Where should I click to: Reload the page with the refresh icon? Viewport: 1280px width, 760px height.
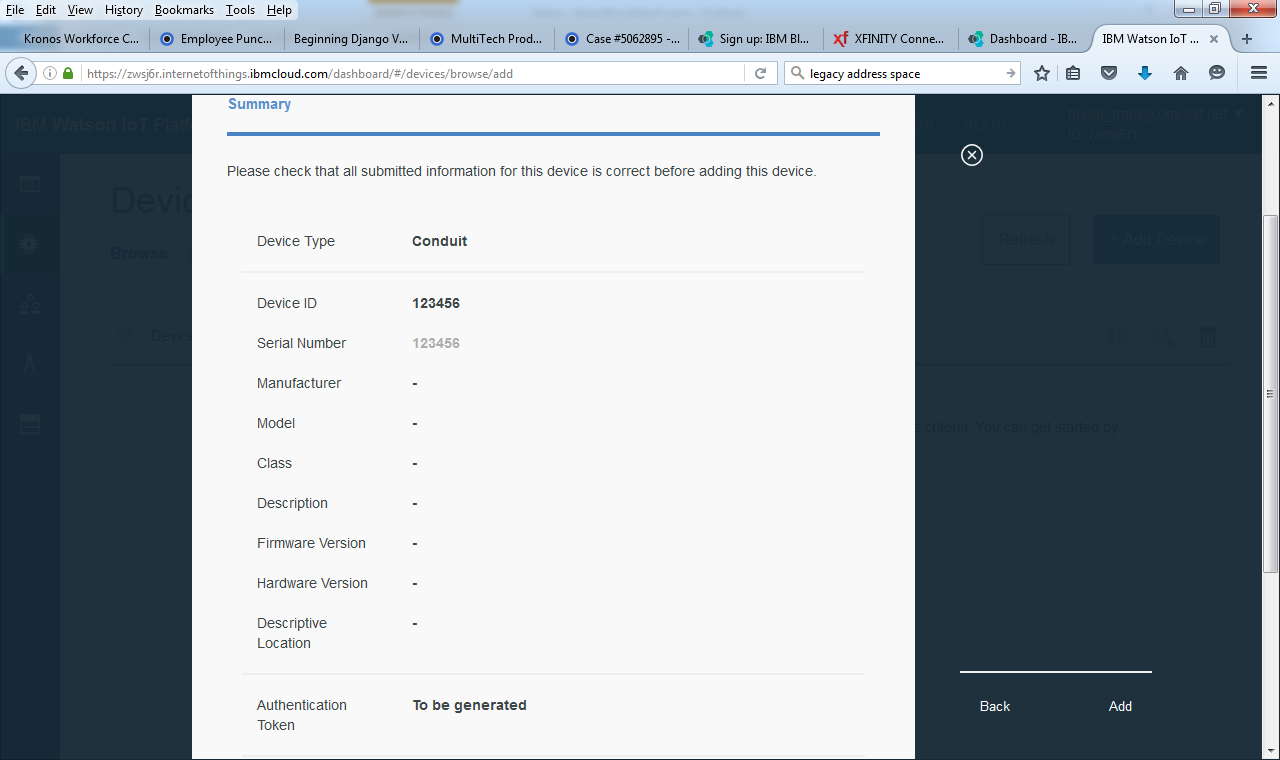(x=760, y=73)
